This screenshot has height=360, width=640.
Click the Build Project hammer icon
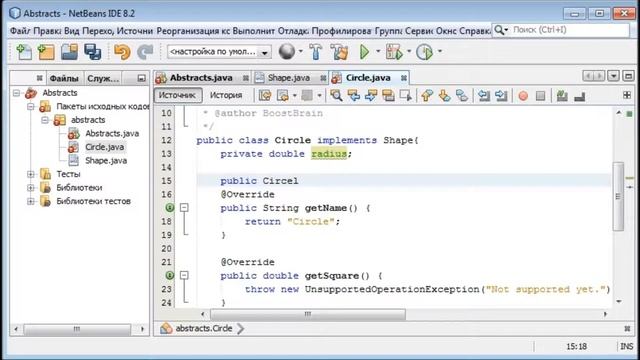[x=316, y=52]
